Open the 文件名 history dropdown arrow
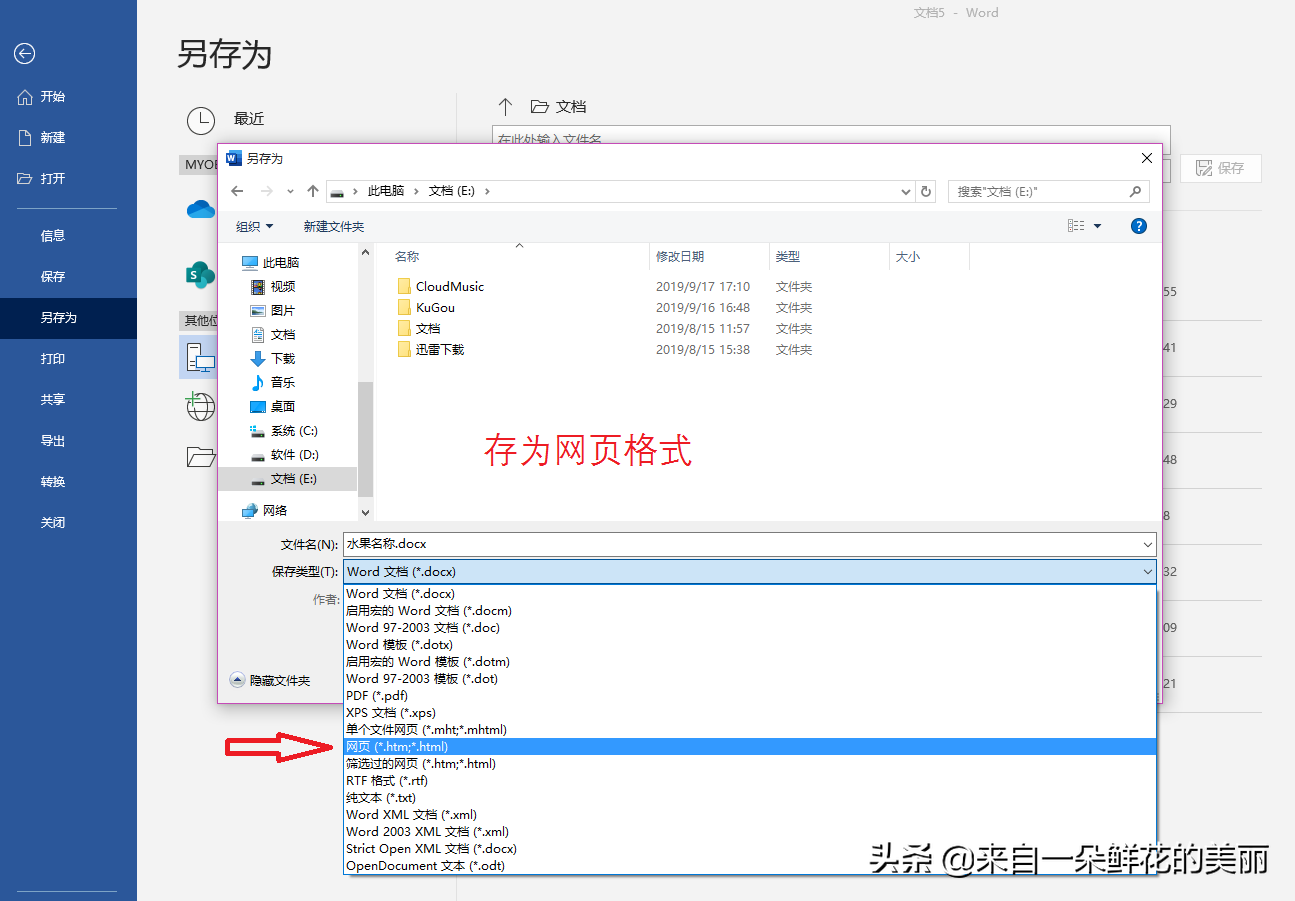 pyautogui.click(x=1147, y=544)
